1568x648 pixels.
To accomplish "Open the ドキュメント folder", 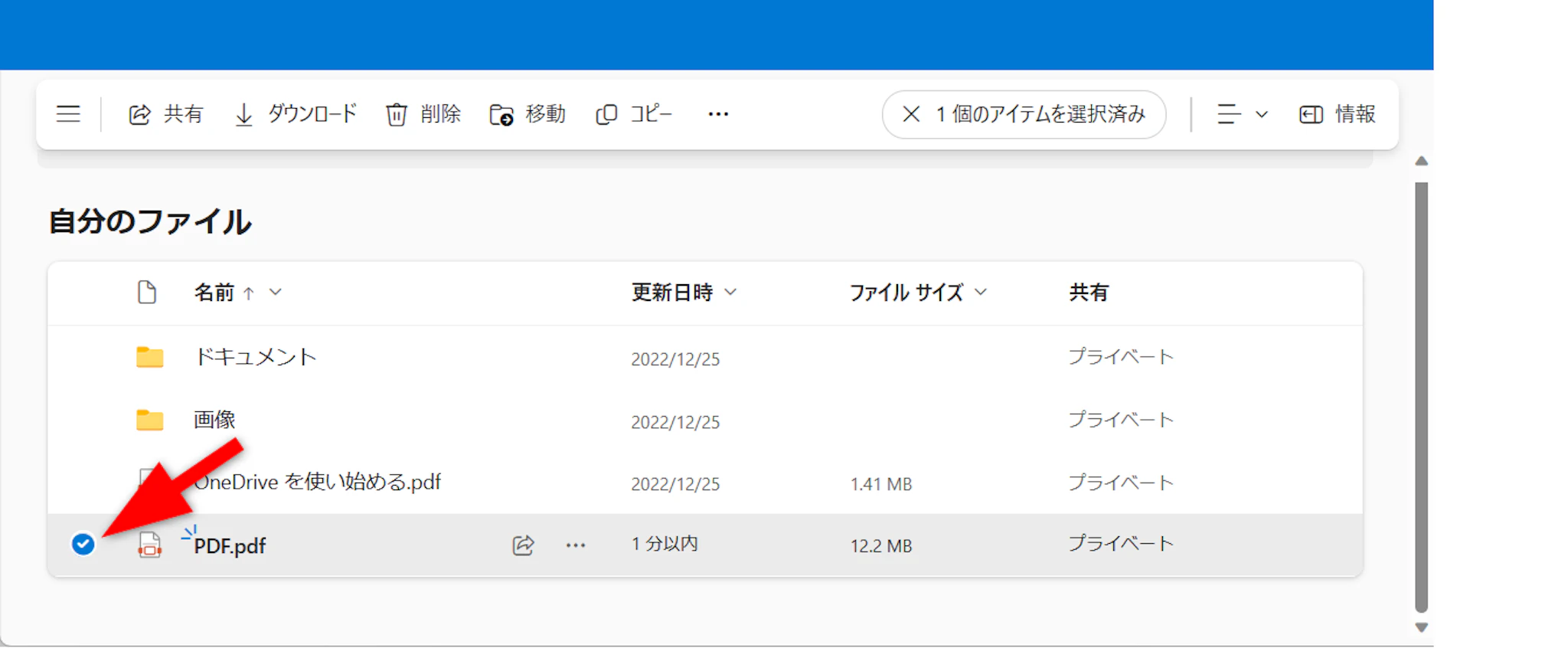I will 255,357.
